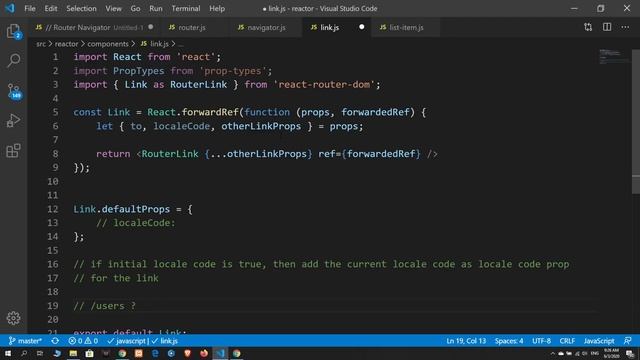Open the Edge browser taskbar icon

[155, 353]
